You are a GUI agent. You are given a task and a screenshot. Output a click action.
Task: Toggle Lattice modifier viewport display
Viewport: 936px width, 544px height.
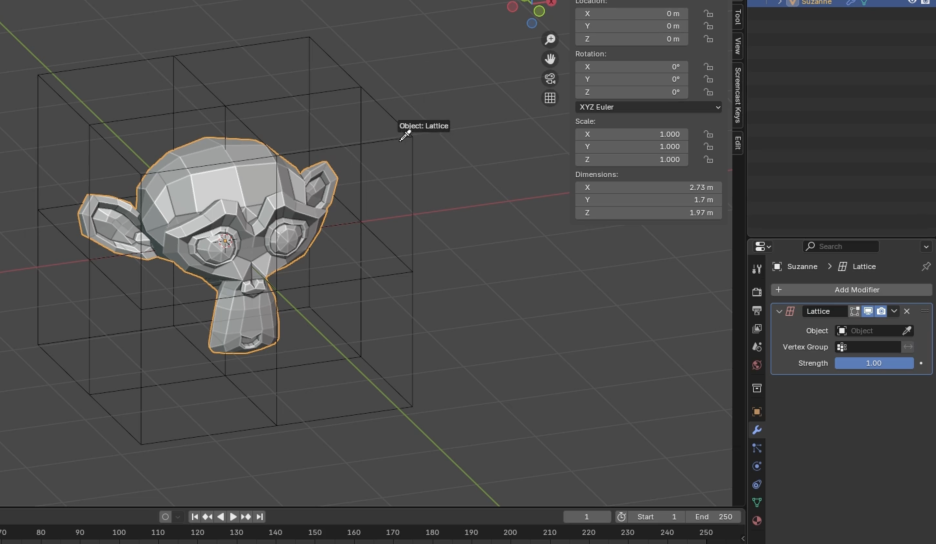pos(868,311)
